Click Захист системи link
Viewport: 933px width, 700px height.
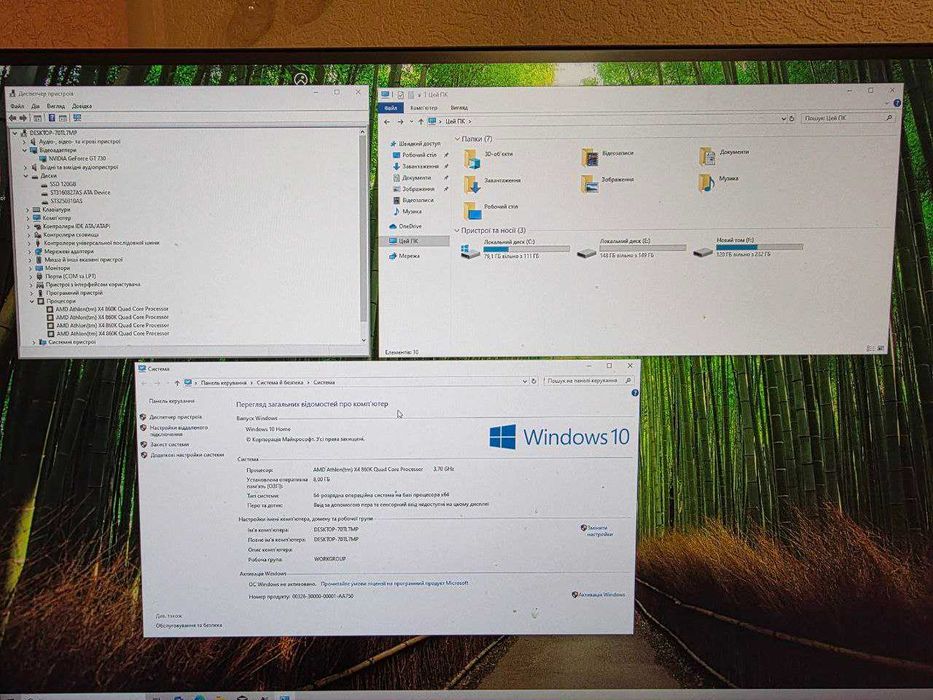(x=170, y=445)
